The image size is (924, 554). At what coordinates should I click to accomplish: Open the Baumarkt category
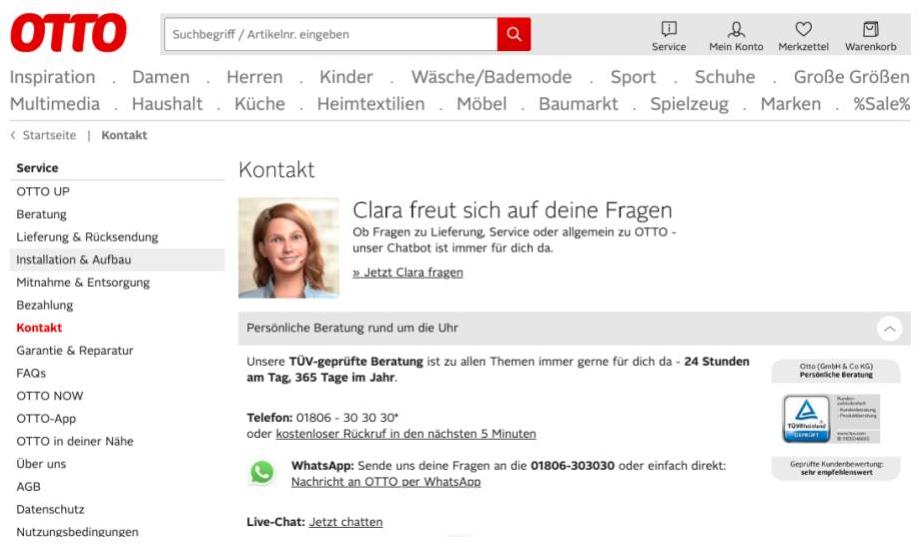click(578, 104)
